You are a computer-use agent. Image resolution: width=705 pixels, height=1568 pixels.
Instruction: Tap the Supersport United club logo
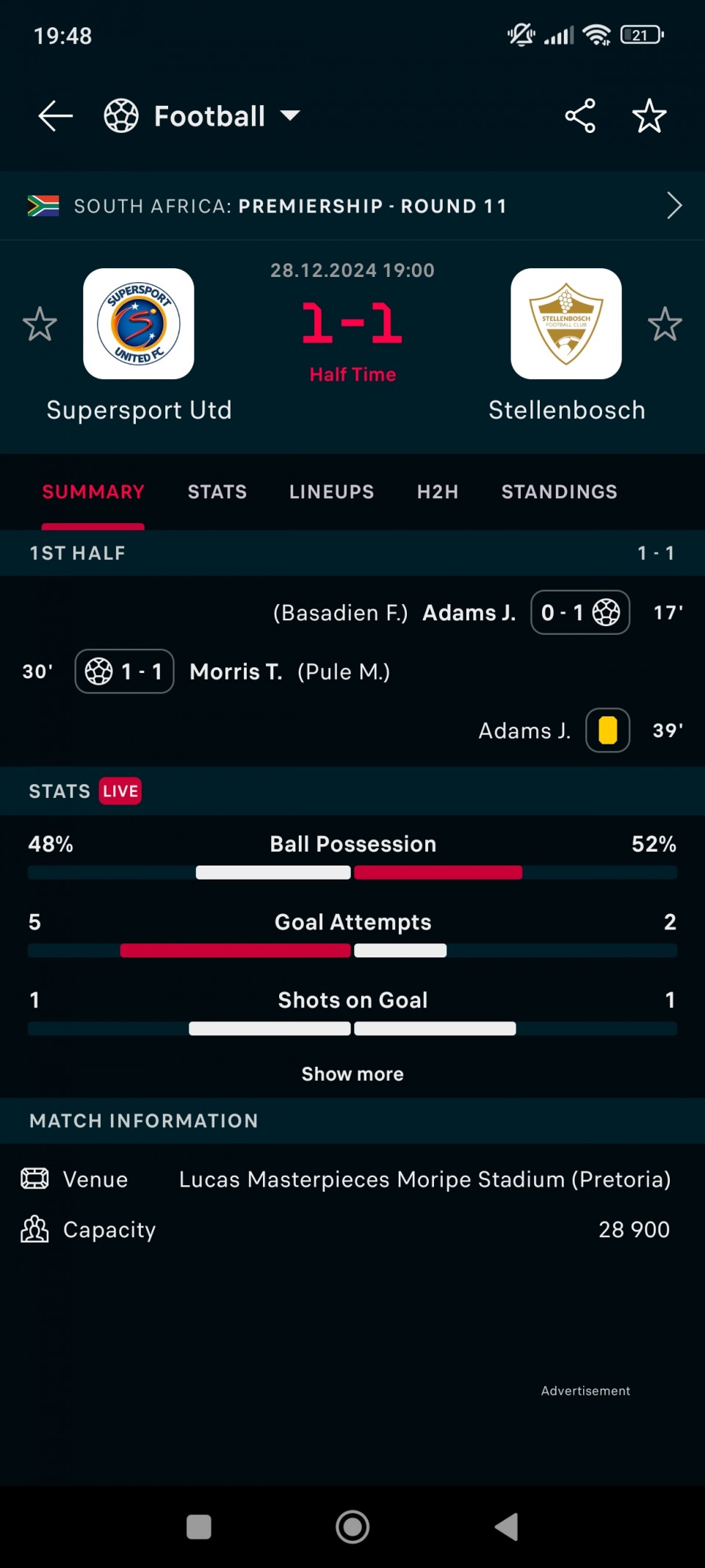tap(139, 323)
